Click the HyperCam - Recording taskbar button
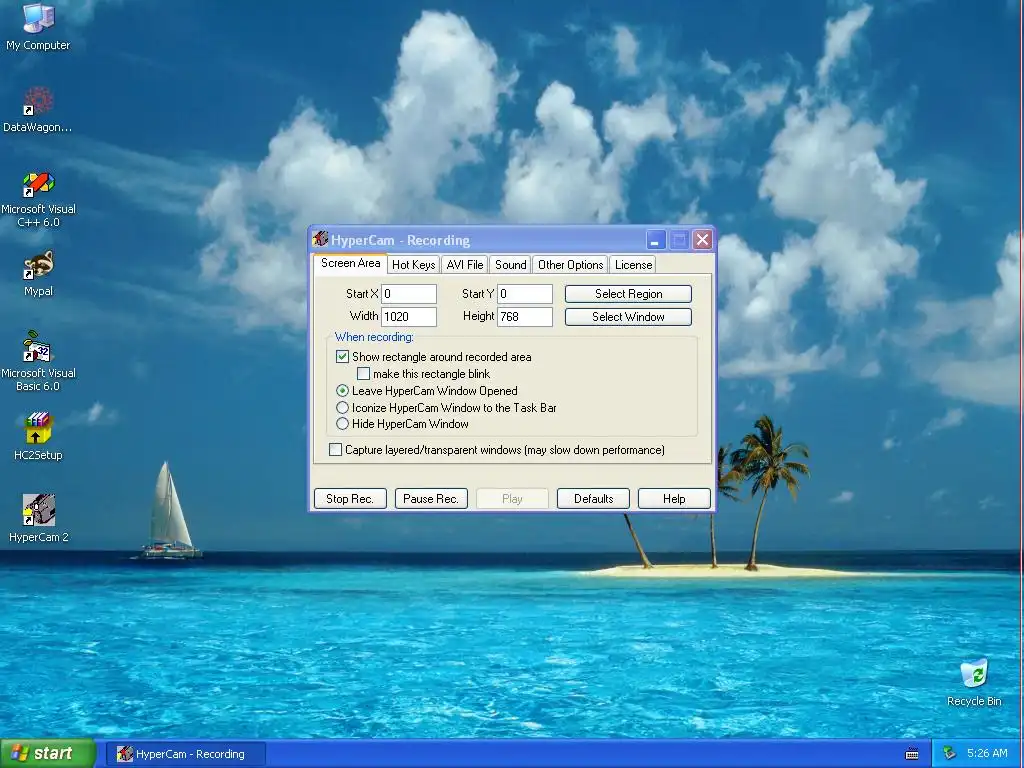 pyautogui.click(x=185, y=754)
